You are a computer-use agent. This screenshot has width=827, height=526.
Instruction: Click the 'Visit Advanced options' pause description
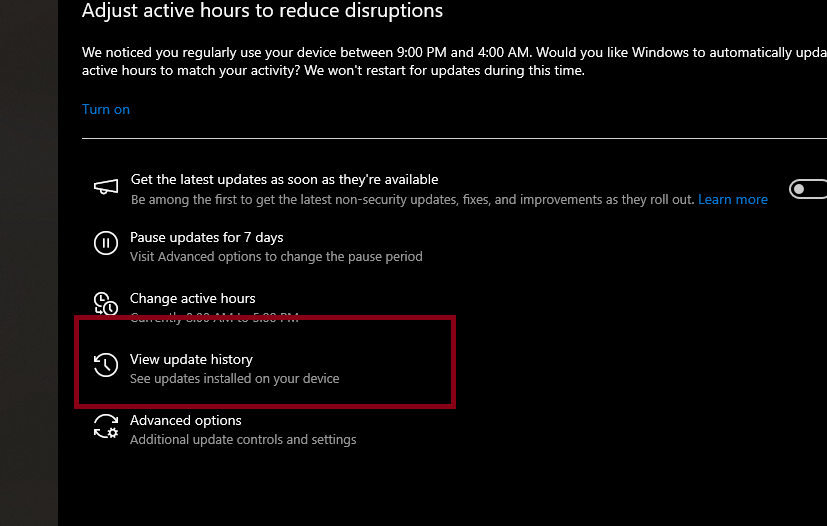tap(276, 256)
